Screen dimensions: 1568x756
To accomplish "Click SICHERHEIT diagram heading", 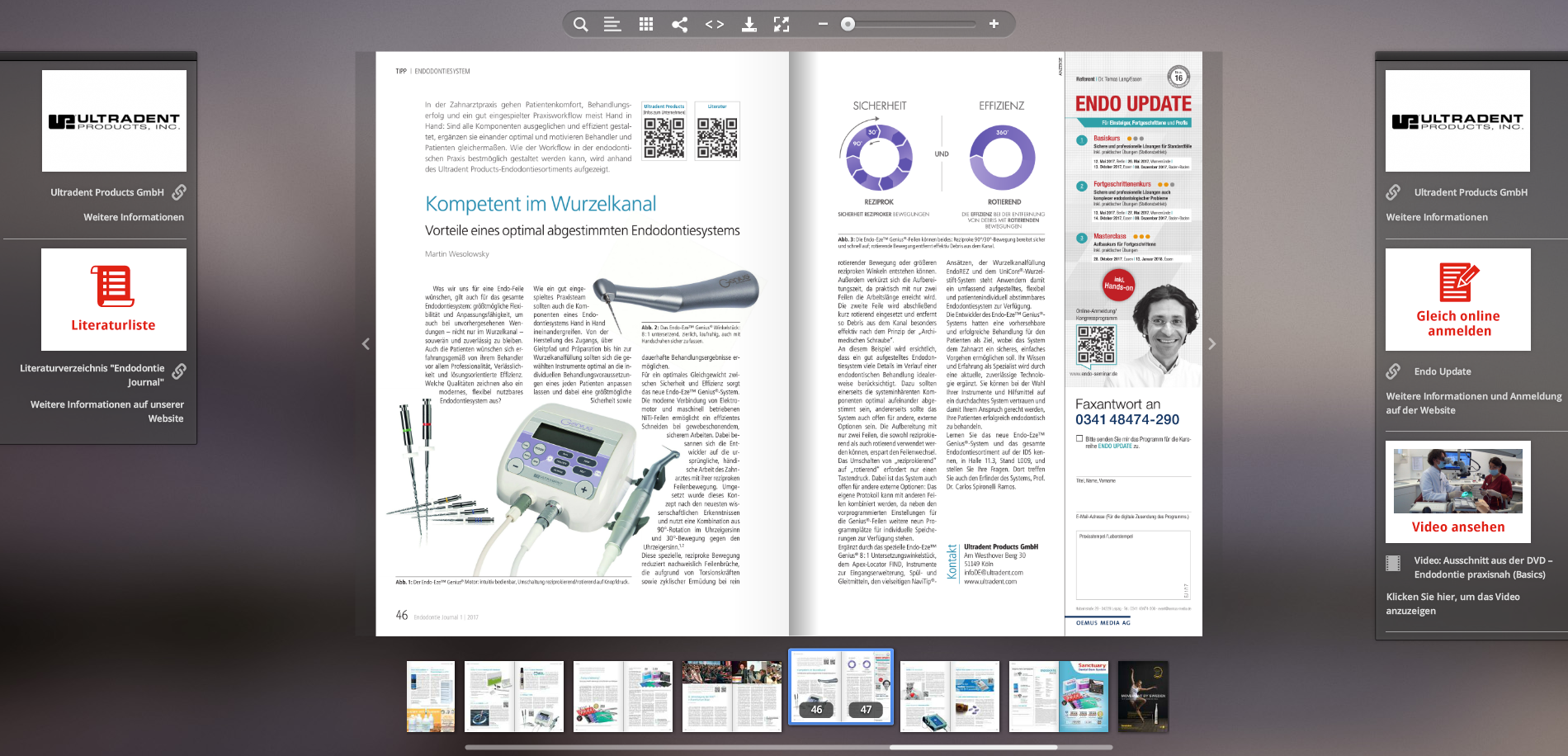I will (x=880, y=106).
